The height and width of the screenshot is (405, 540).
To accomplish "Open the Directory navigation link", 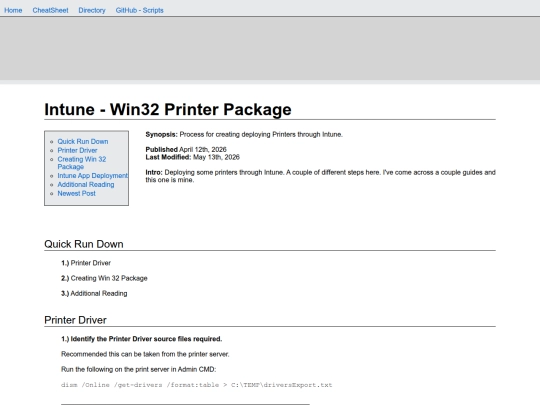I will point(92,10).
